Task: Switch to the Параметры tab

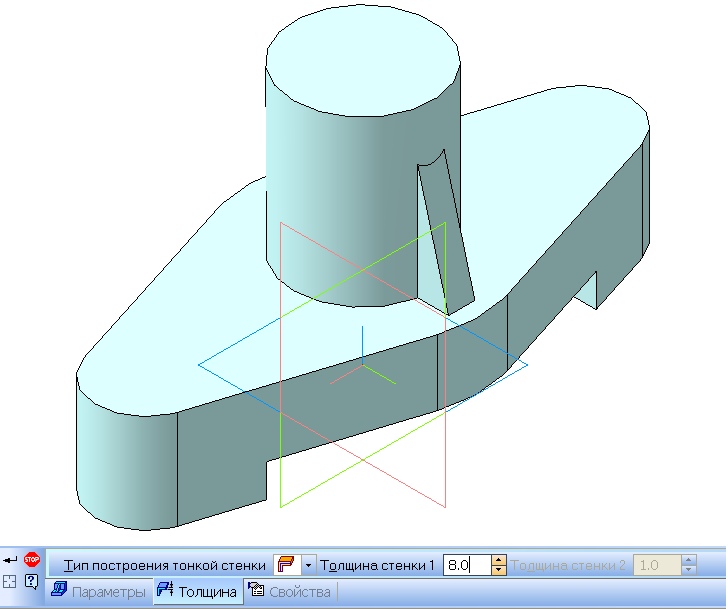Action: 98,591
